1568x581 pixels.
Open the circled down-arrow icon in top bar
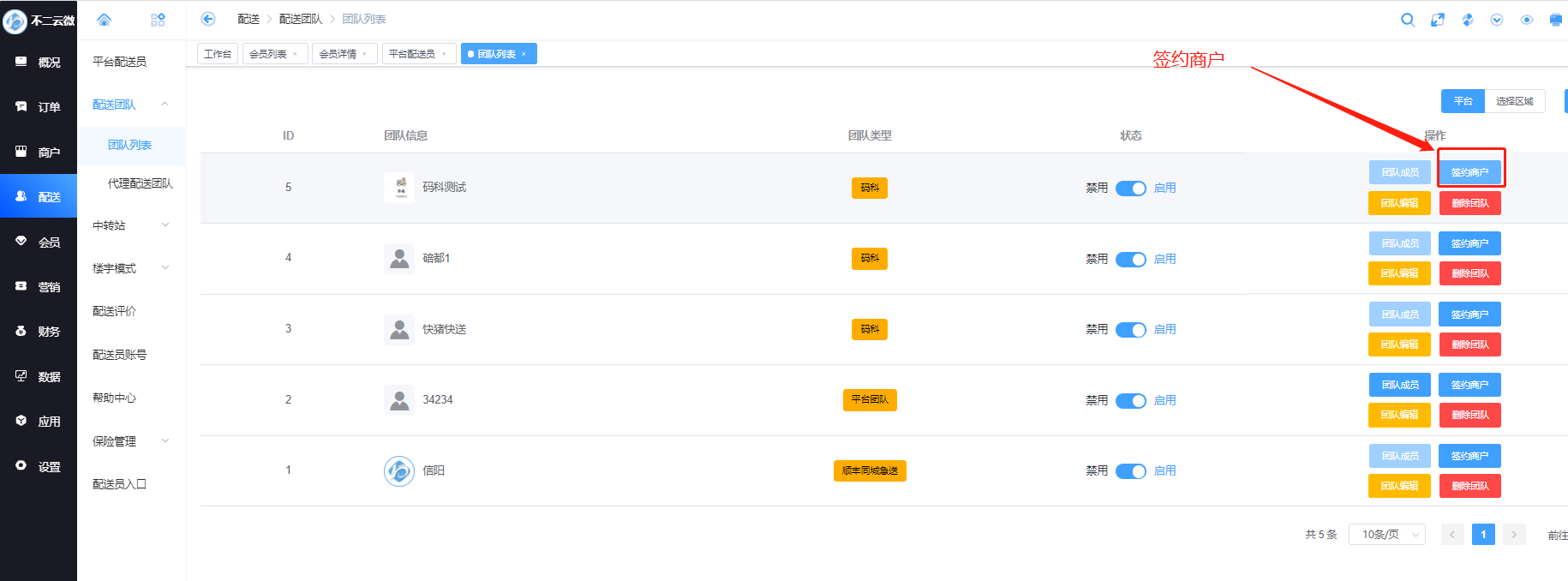click(1497, 20)
